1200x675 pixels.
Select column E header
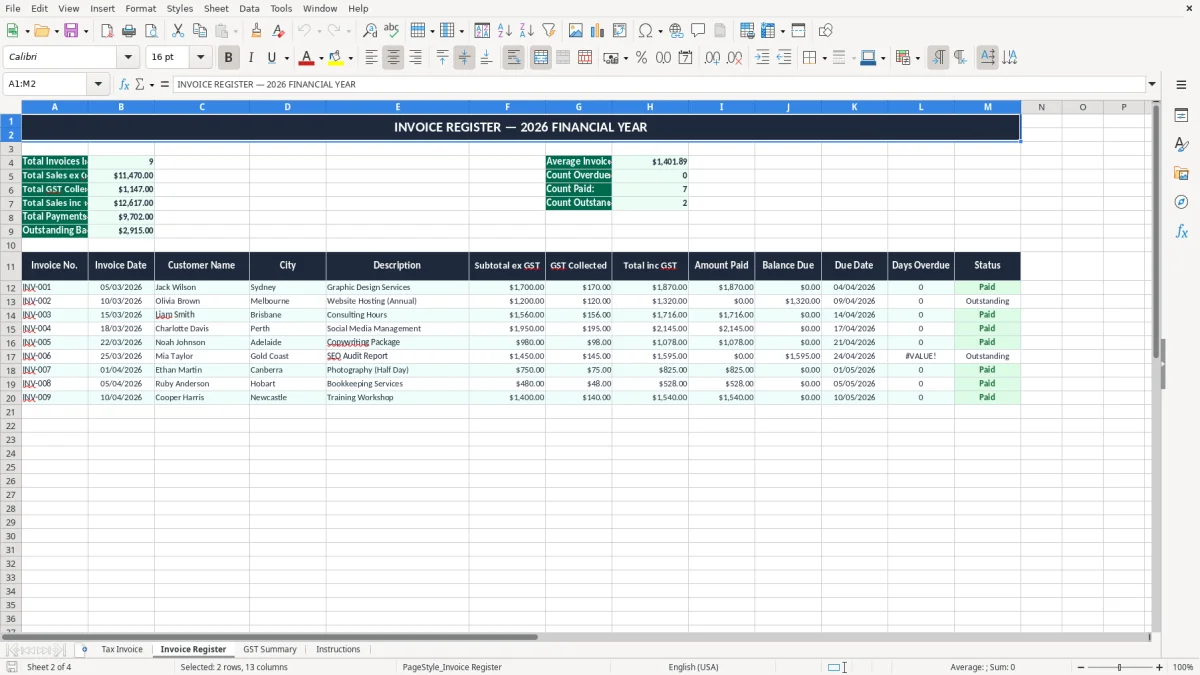click(x=397, y=107)
